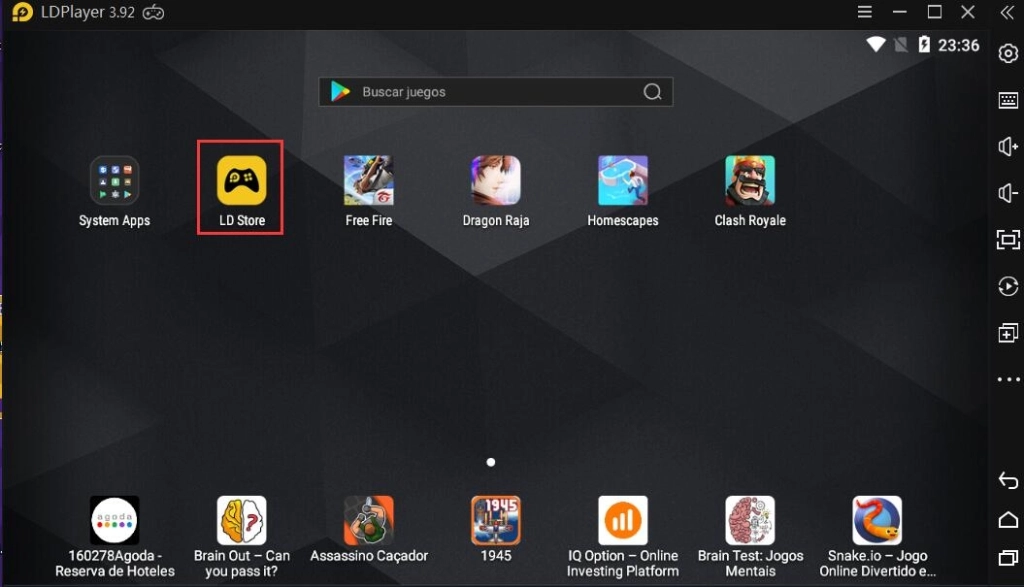Show recent apps overview

(x=1008, y=558)
